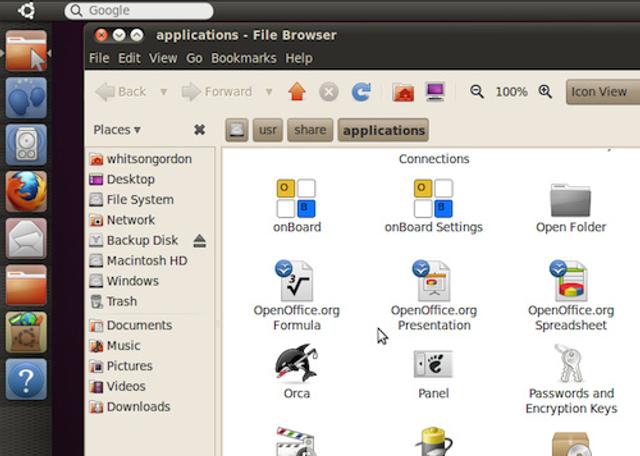Select the applications path button

pyautogui.click(x=383, y=130)
